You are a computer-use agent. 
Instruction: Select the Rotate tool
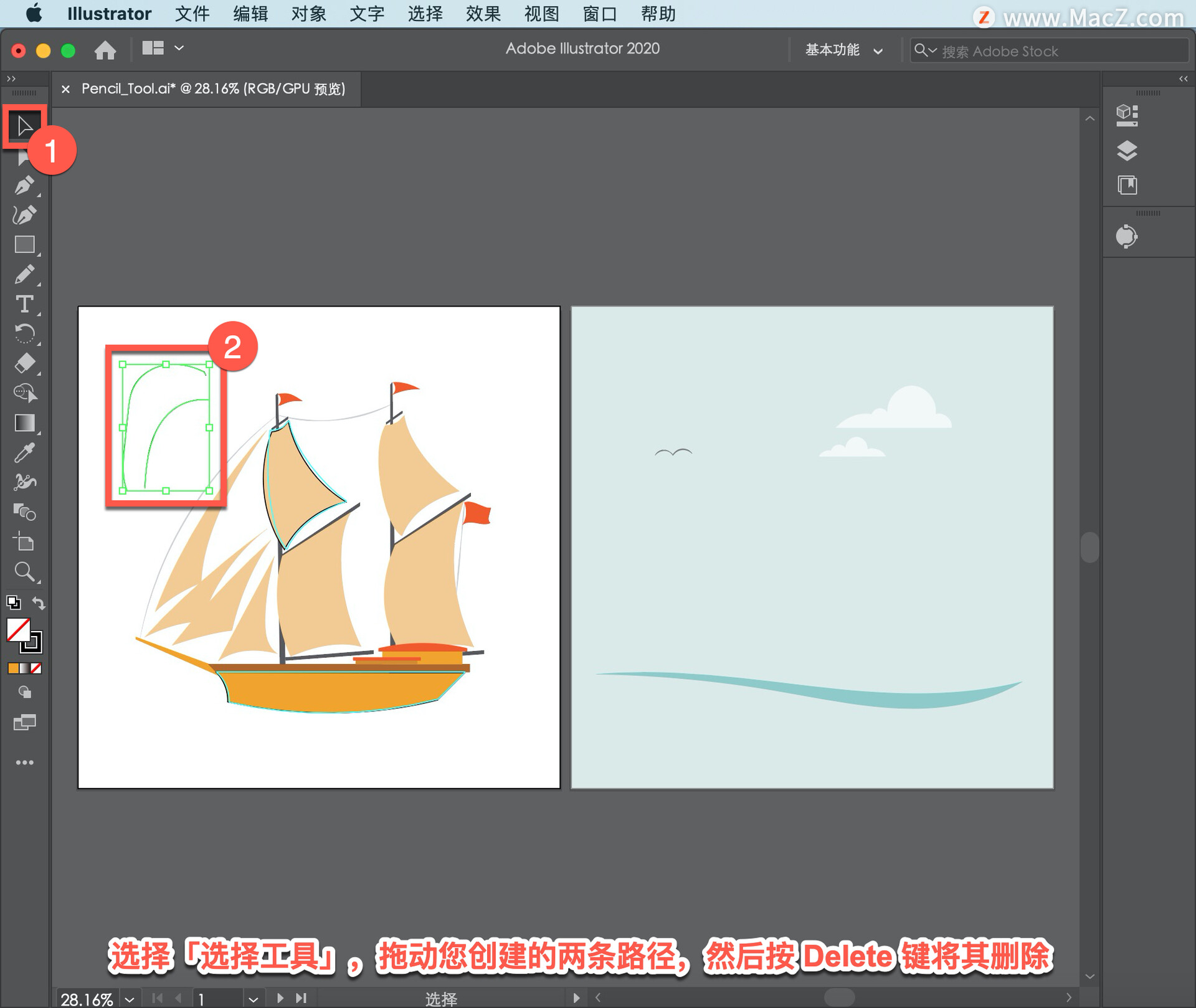[x=25, y=334]
